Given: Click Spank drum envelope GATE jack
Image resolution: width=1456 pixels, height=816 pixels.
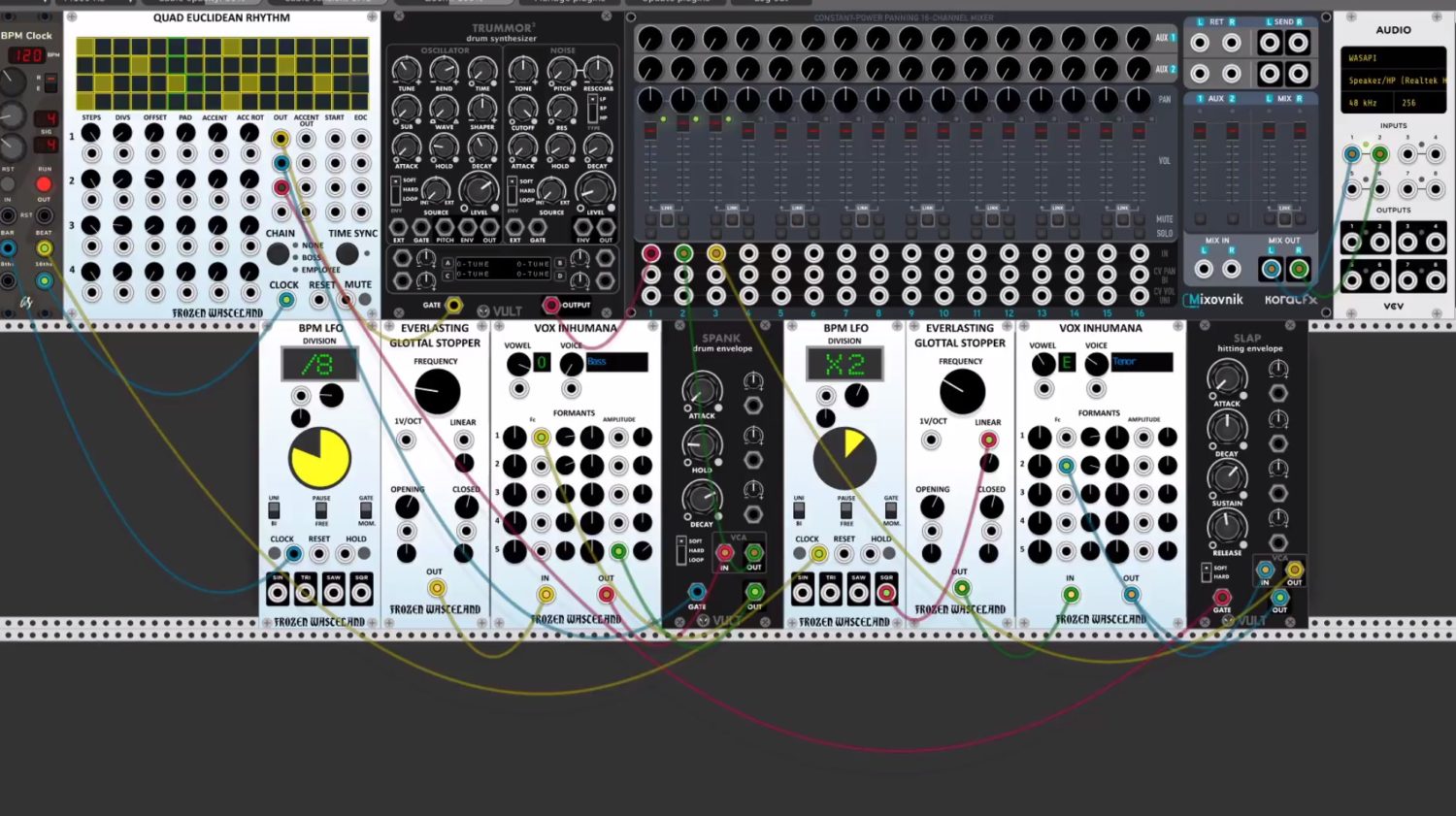Looking at the screenshot, I should 697,591.
